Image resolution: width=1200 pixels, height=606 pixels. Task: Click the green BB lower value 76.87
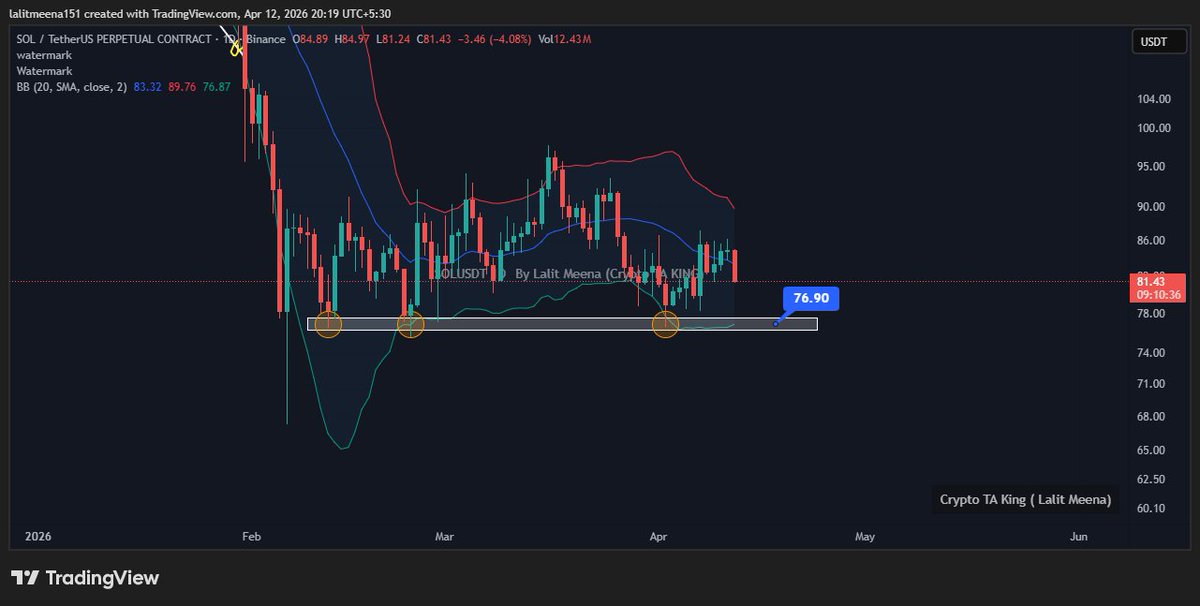point(216,87)
